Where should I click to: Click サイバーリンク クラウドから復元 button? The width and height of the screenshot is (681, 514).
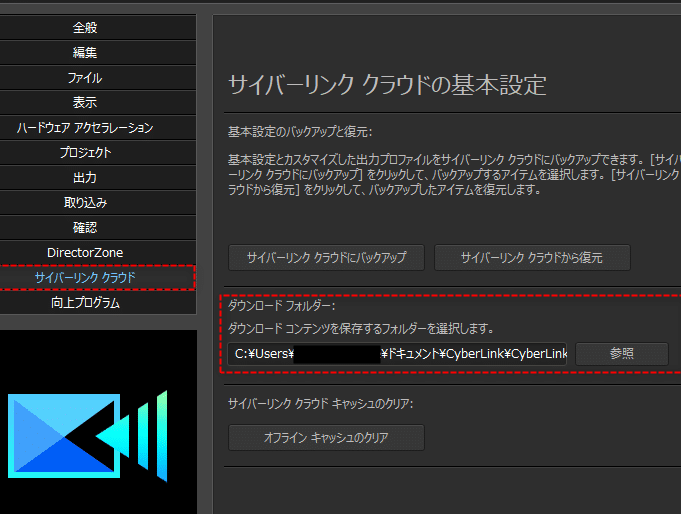point(532,258)
